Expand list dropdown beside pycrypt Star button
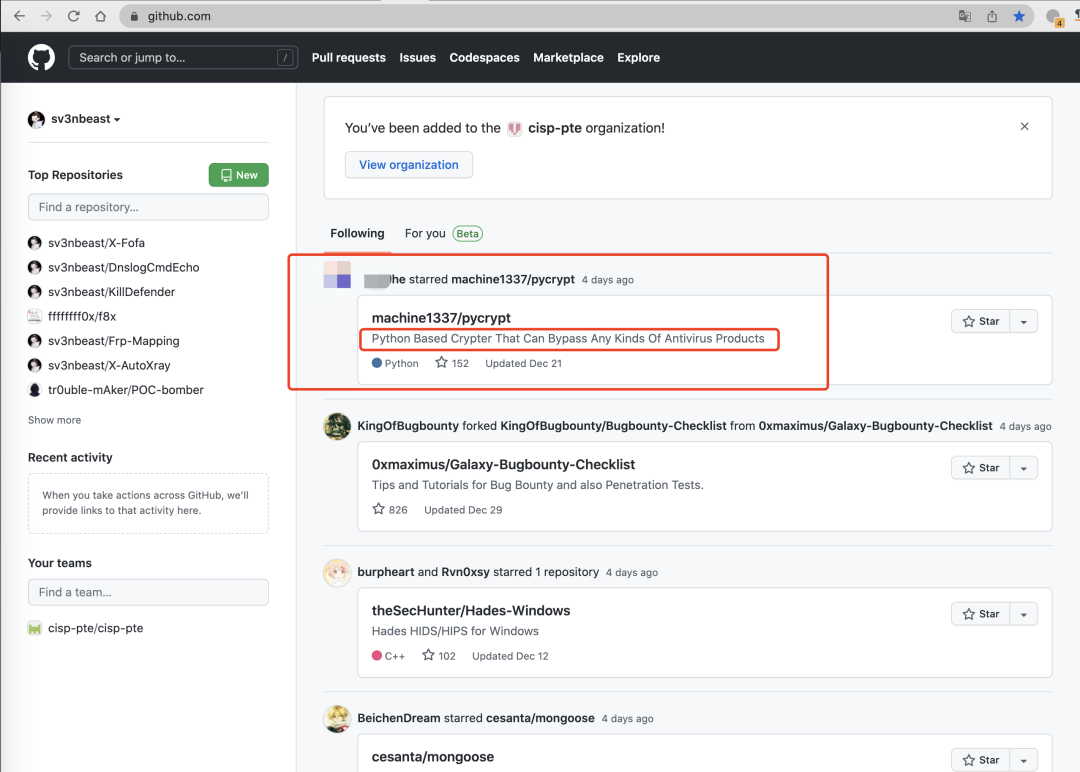 1024,322
